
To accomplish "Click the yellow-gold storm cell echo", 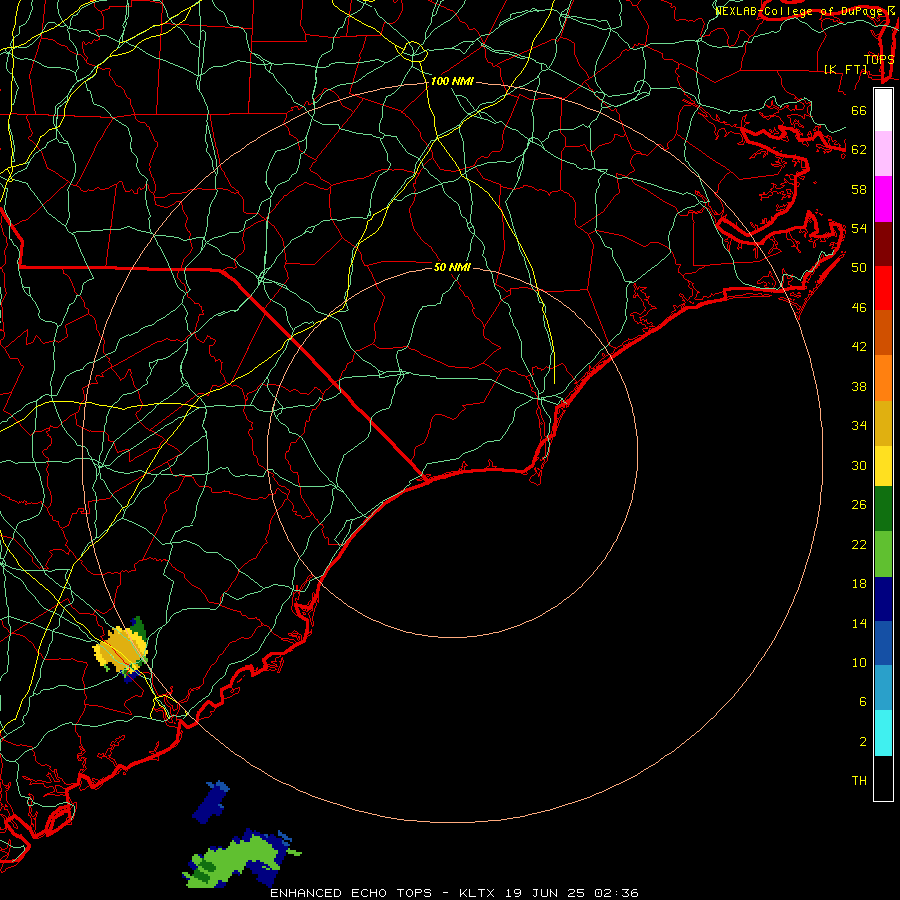I will click(121, 649).
